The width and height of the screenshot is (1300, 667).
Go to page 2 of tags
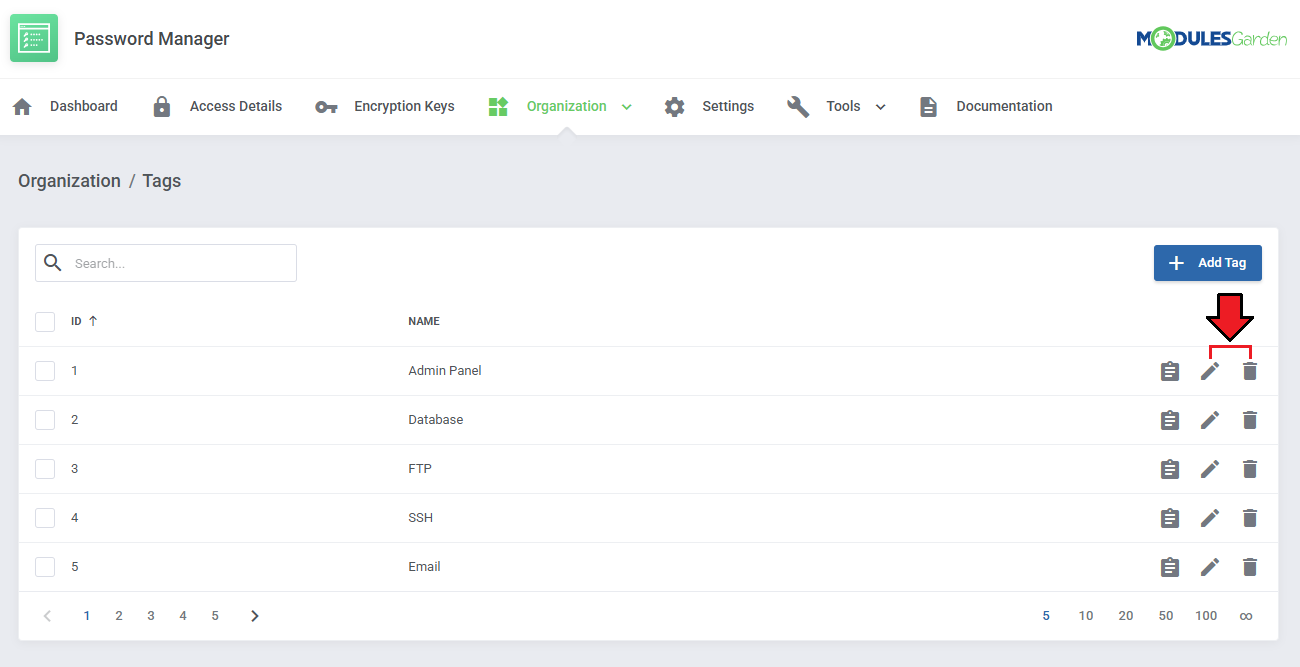point(119,616)
